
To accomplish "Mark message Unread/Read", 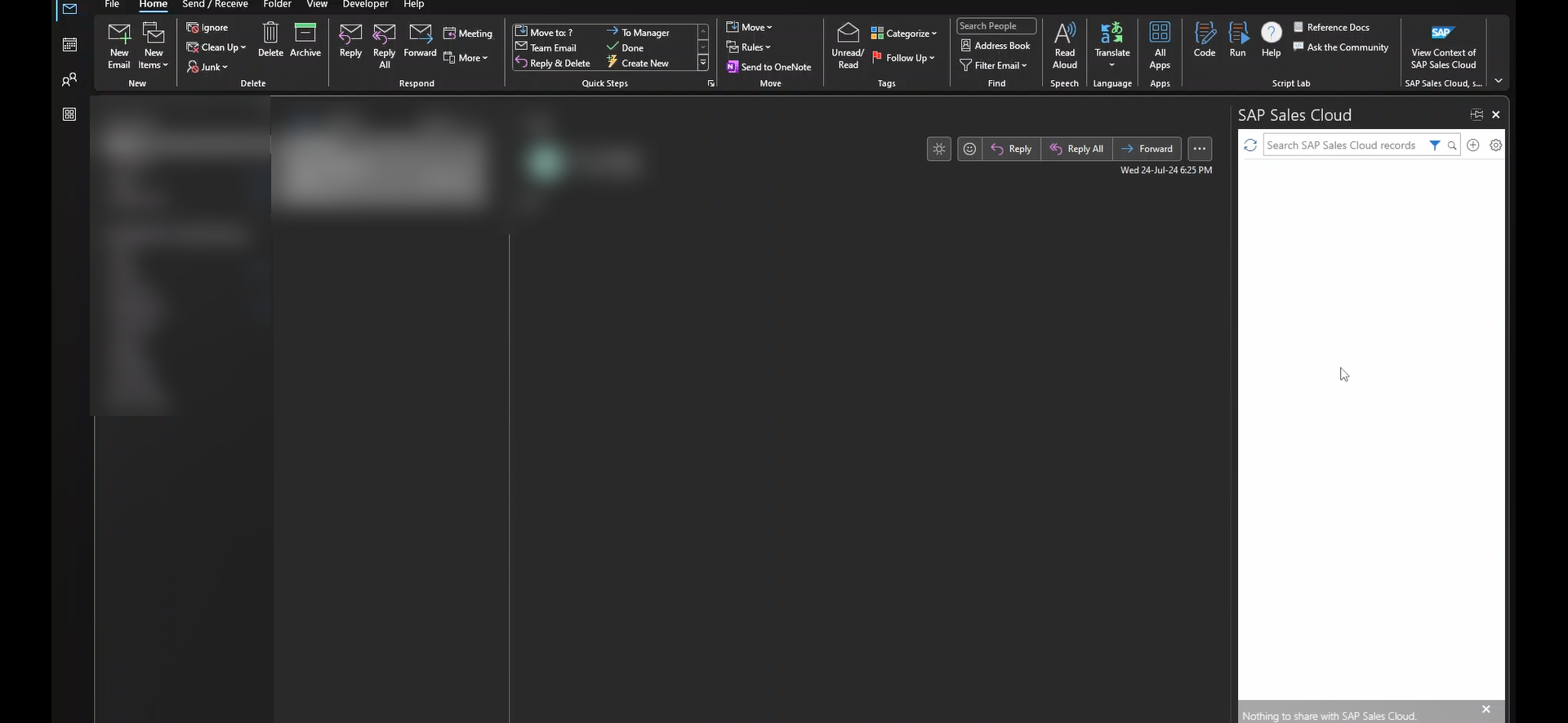I will click(848, 47).
